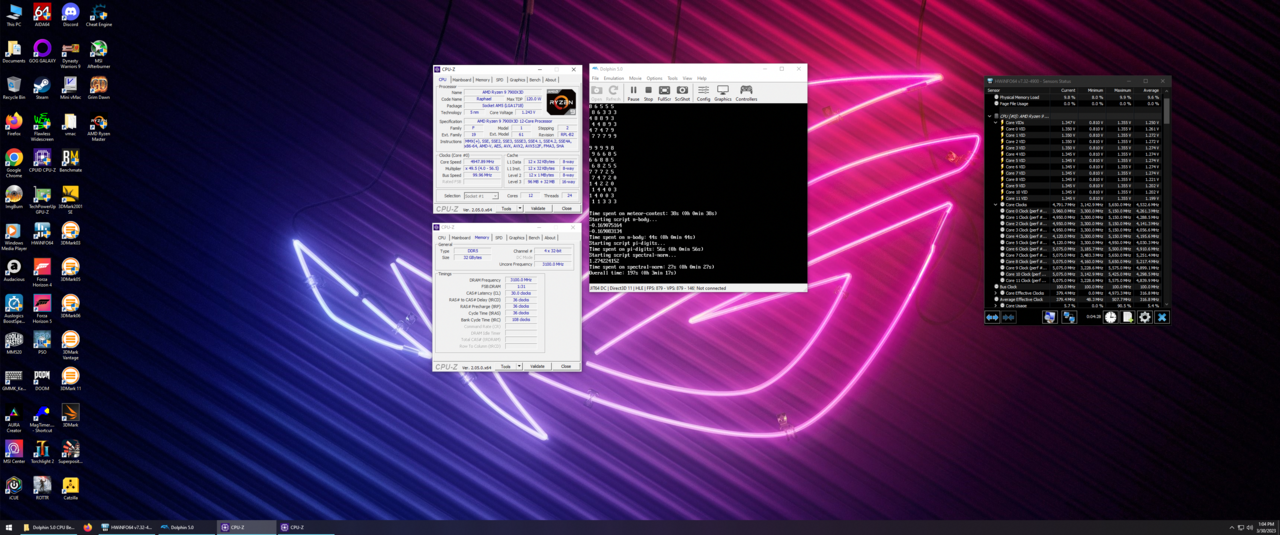Open AIDA64 desktop icon
1280x535 pixels.
42,16
